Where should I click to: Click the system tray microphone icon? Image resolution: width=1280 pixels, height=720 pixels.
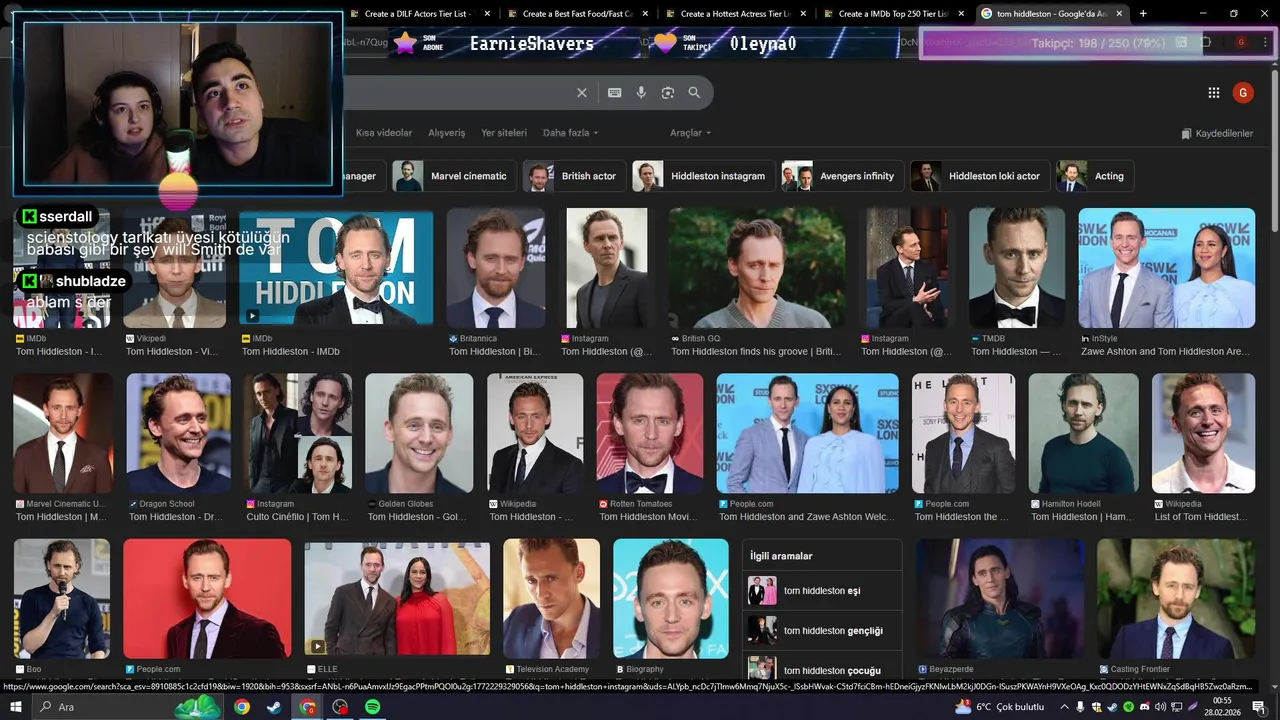(1081, 707)
